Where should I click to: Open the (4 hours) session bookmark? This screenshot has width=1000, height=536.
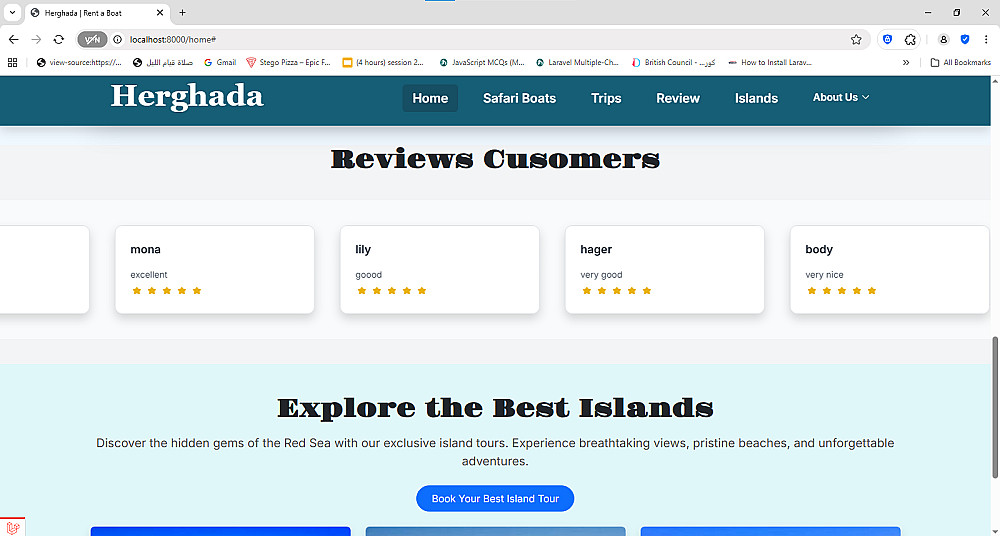(x=383, y=63)
